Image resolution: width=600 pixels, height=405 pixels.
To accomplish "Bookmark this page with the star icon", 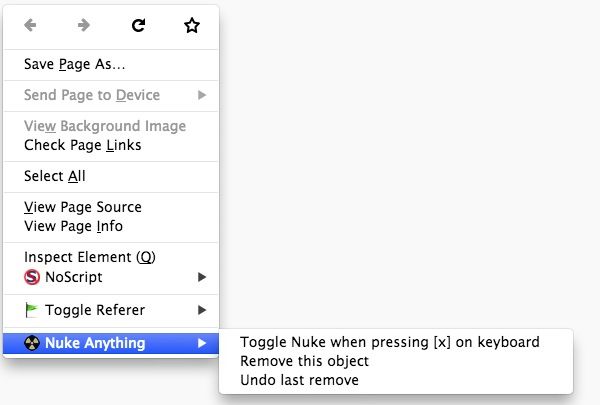I will (x=192, y=25).
